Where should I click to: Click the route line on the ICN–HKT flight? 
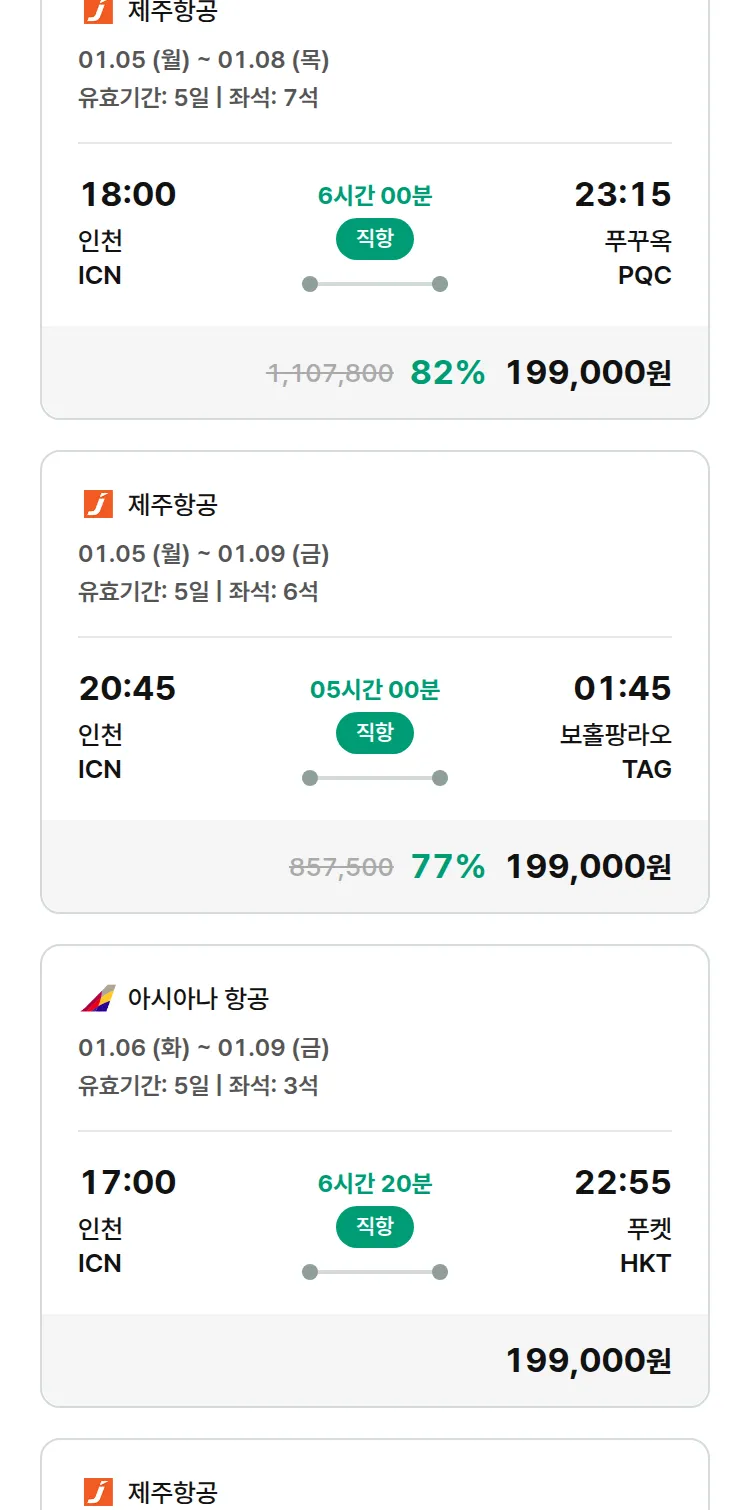375,1272
